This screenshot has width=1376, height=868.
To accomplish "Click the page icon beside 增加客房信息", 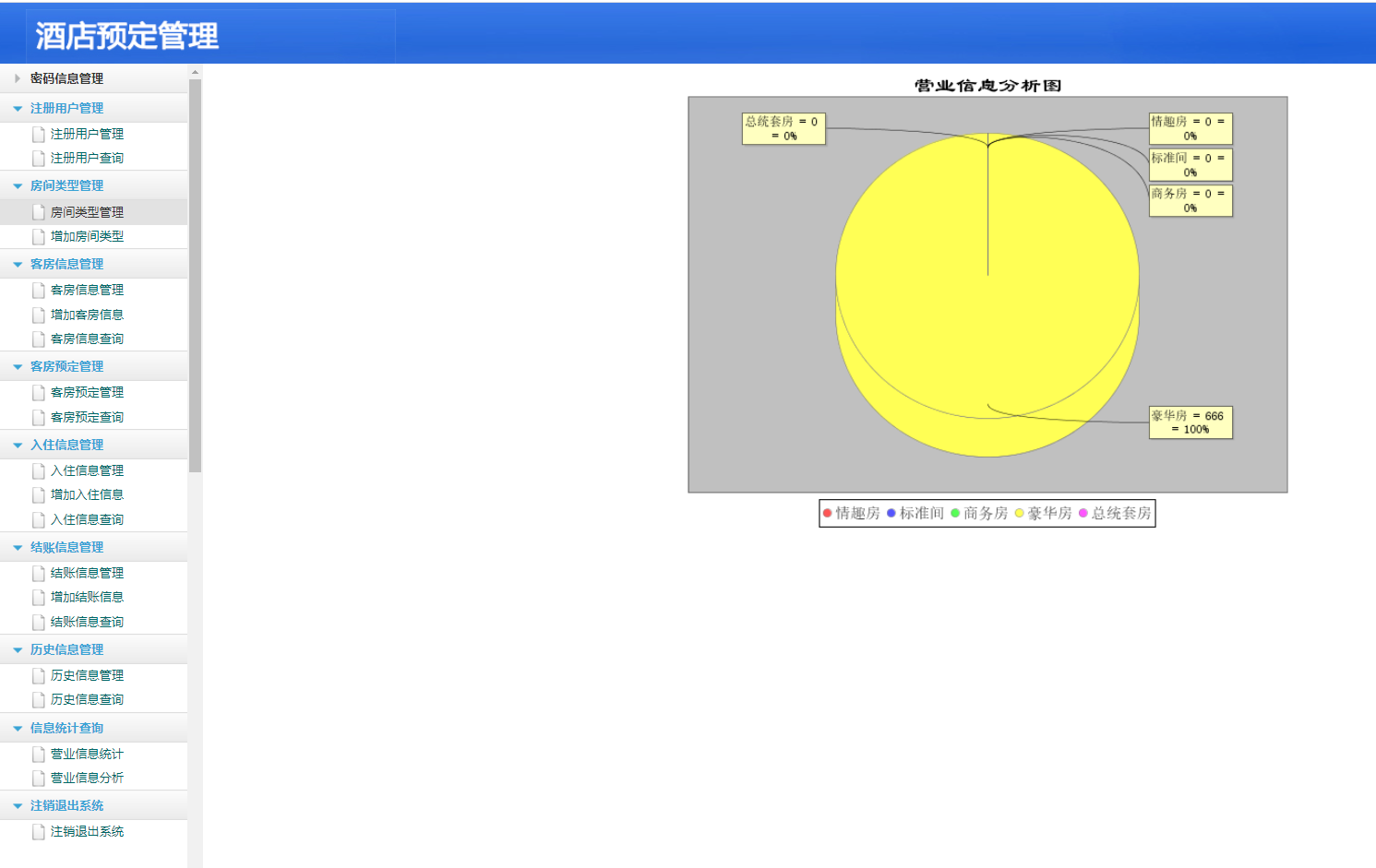I will tap(39, 315).
